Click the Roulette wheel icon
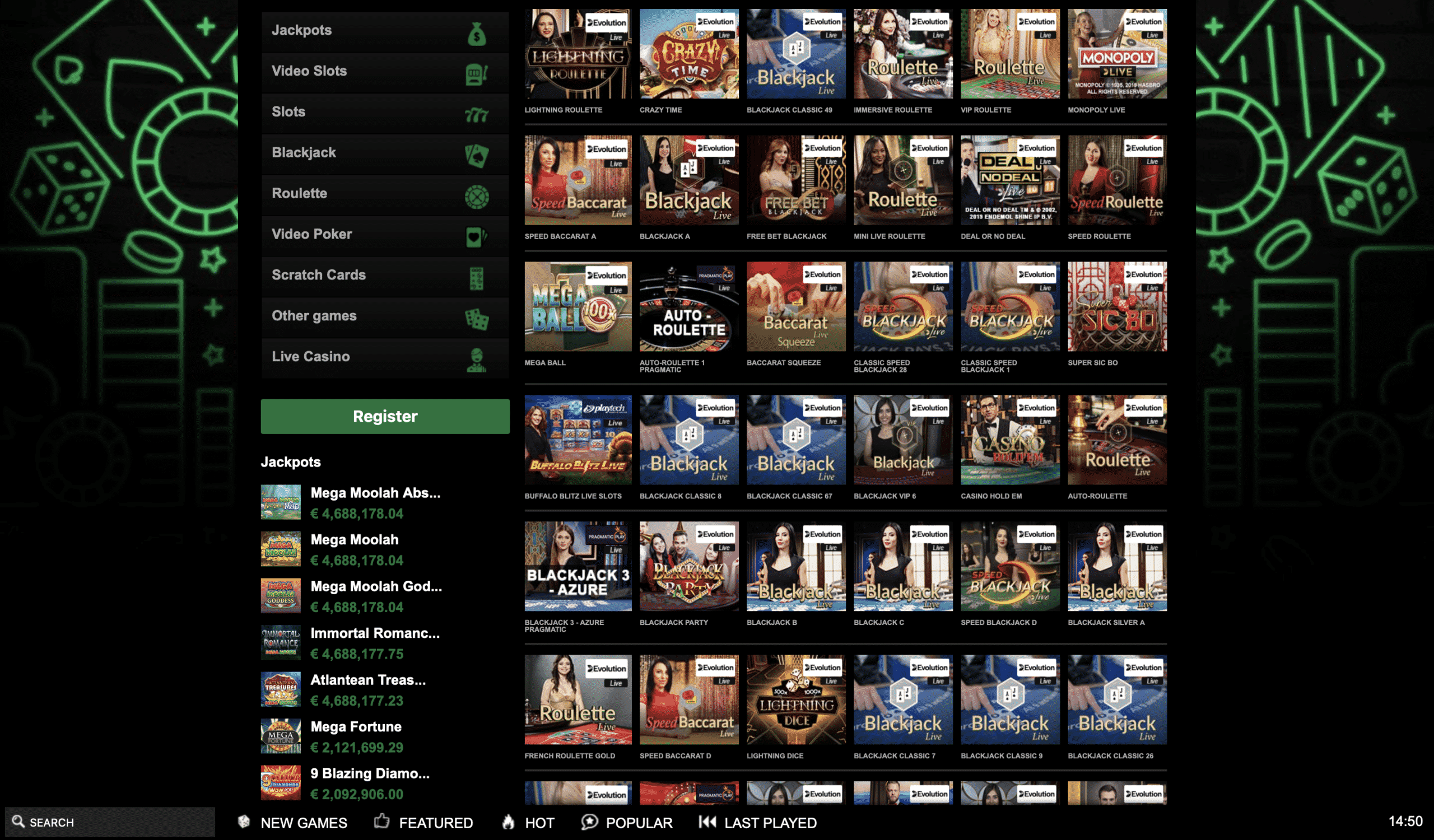Screen dimensions: 1434x840 [476, 197]
